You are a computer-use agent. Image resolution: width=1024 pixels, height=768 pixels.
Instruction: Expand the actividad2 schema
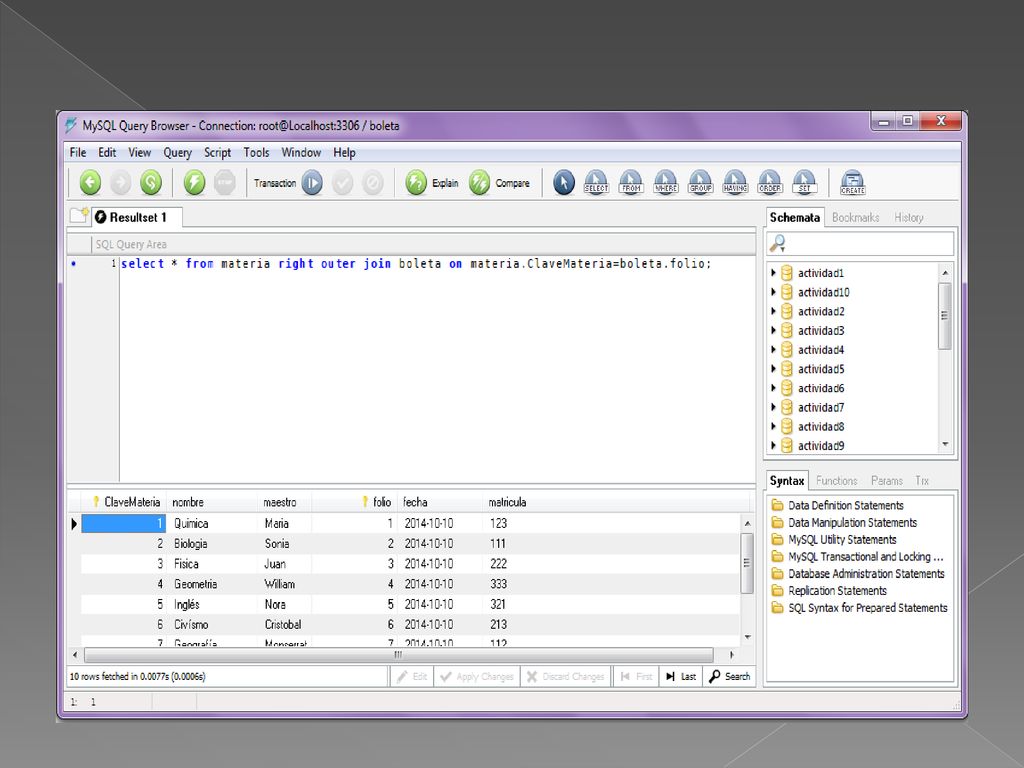(773, 312)
